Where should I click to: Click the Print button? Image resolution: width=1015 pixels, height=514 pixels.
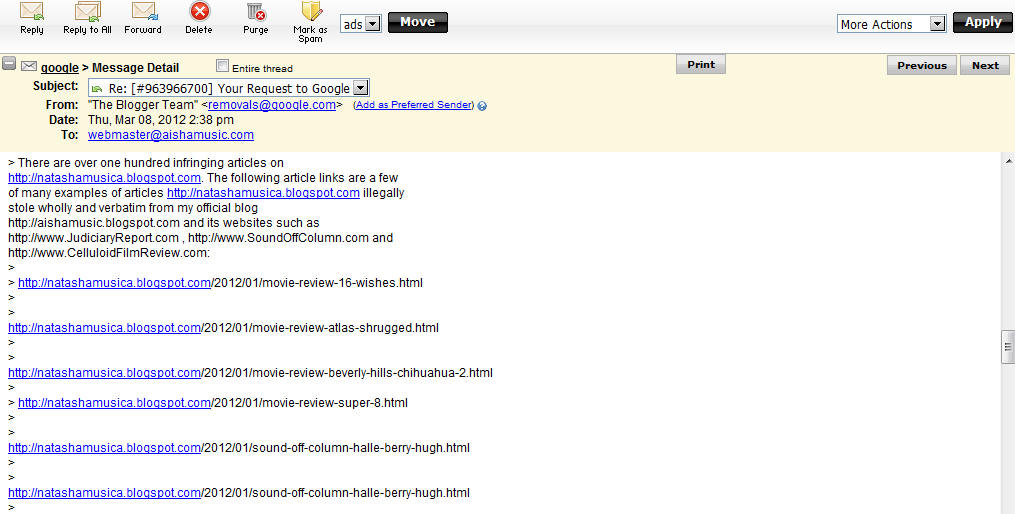(x=701, y=65)
